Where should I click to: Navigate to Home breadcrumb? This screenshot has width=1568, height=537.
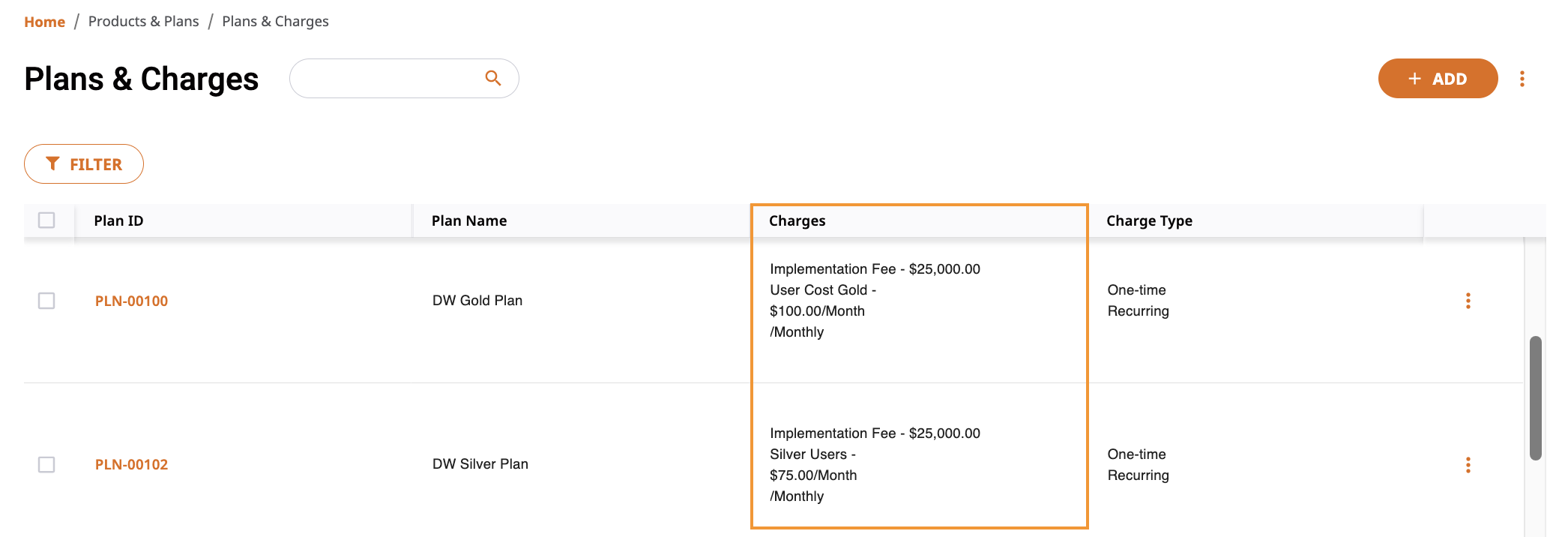click(44, 22)
